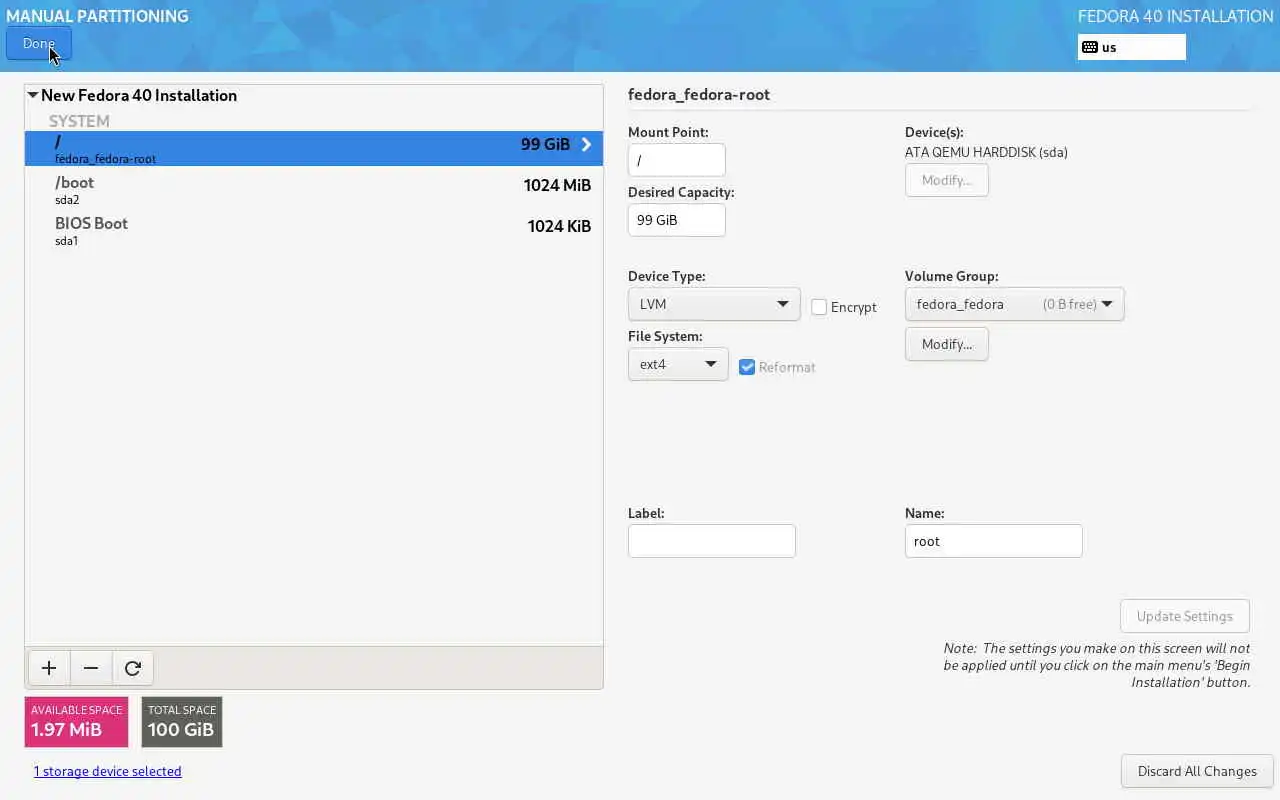
Task: Collapse the New Fedora 40 Installation tree
Action: 33,95
